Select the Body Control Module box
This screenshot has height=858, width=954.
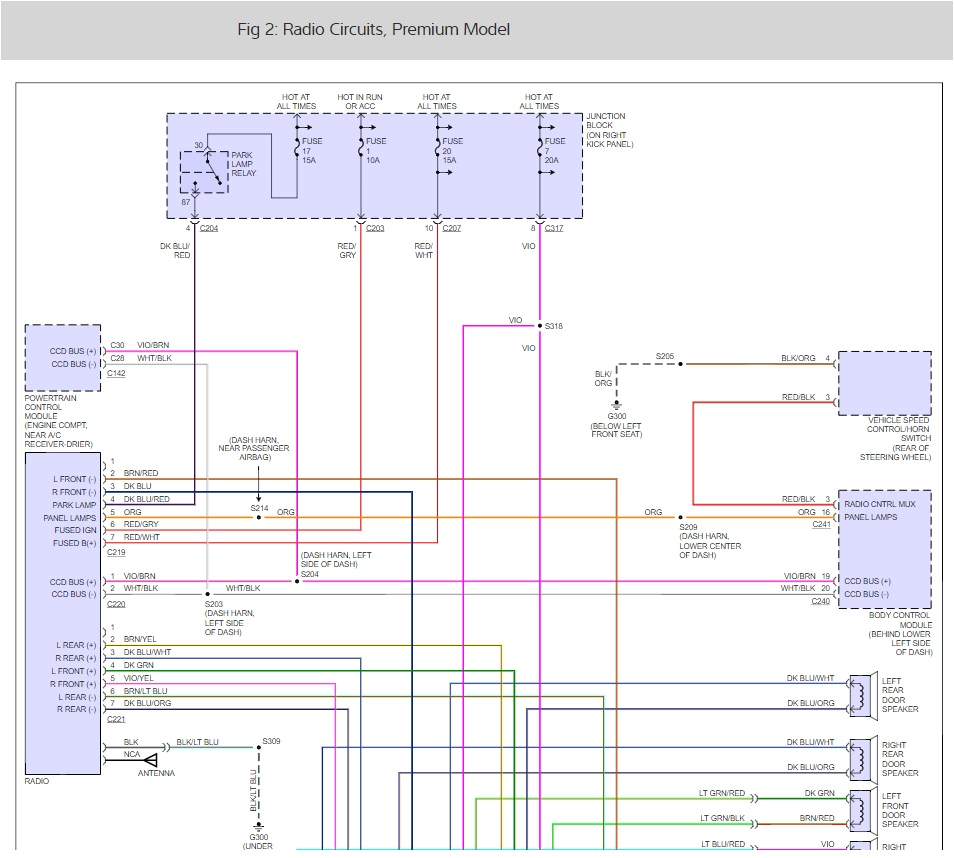pos(884,548)
